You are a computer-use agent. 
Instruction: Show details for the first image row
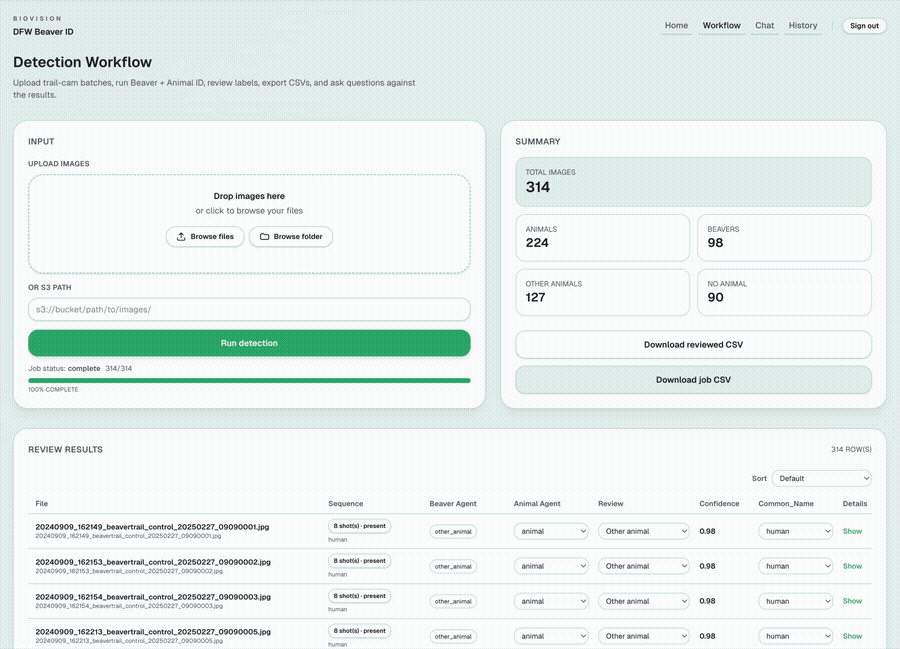click(852, 531)
